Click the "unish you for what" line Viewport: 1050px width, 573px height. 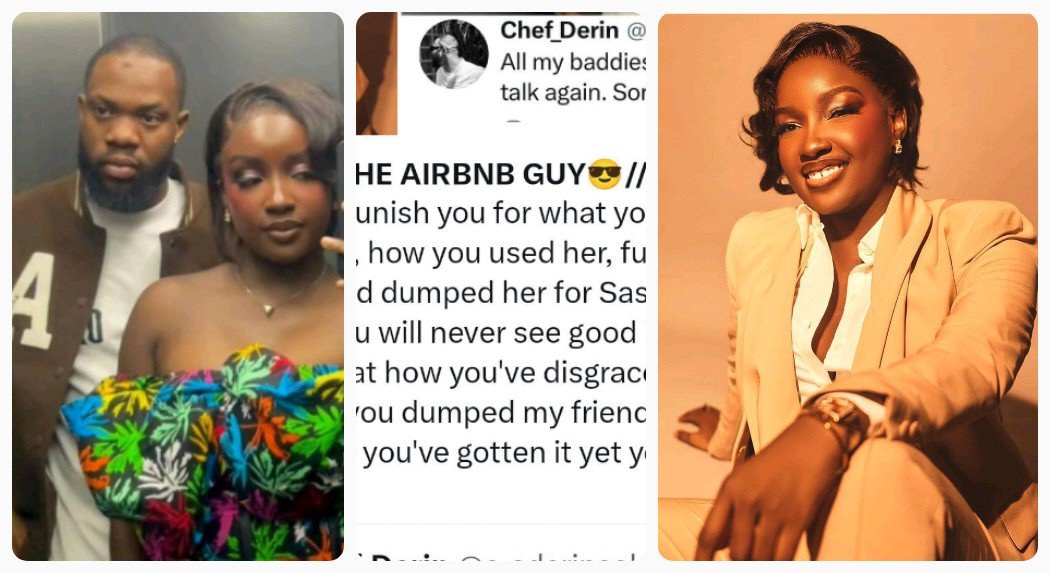point(500,214)
